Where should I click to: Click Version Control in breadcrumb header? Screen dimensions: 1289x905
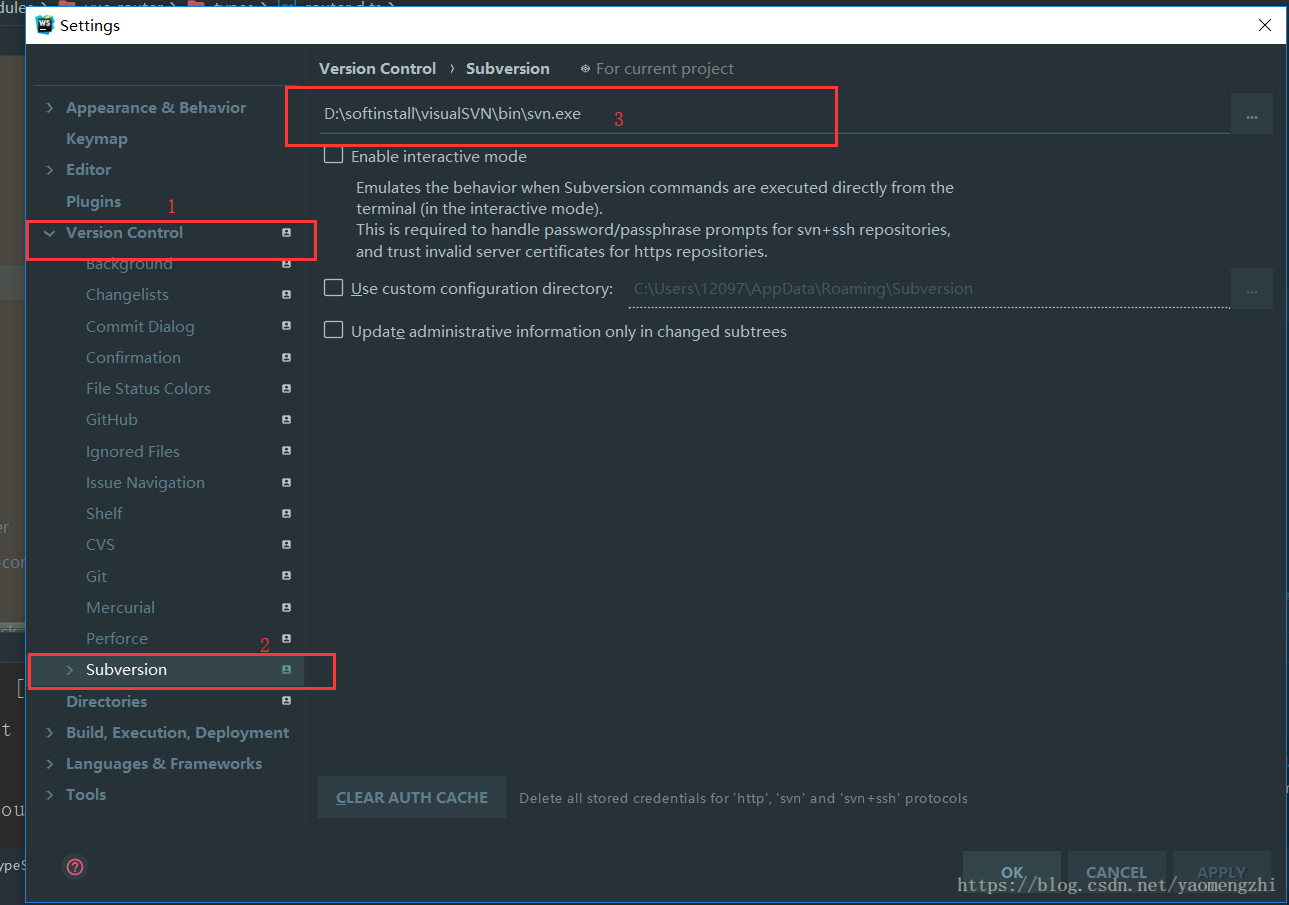(x=377, y=69)
